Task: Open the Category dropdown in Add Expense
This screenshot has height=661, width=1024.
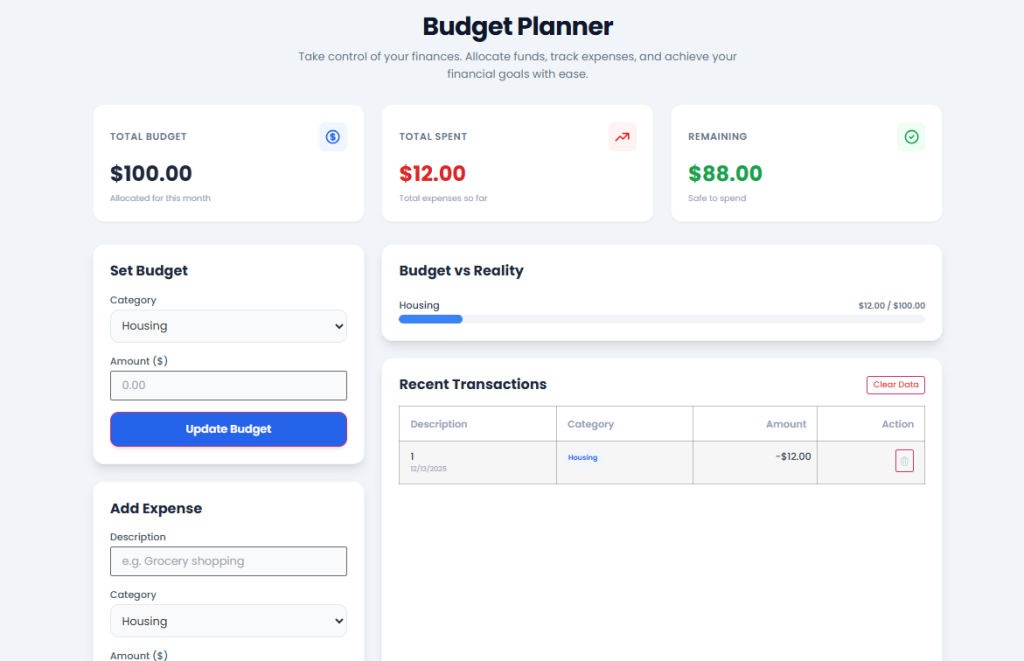Action: [x=228, y=620]
